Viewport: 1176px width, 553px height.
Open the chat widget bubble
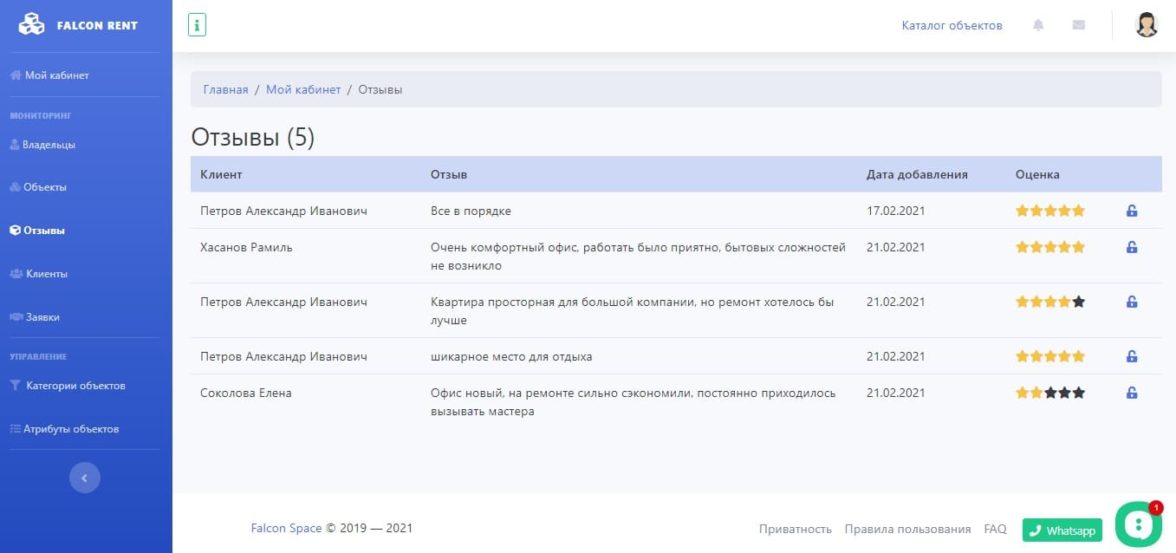(x=1137, y=523)
